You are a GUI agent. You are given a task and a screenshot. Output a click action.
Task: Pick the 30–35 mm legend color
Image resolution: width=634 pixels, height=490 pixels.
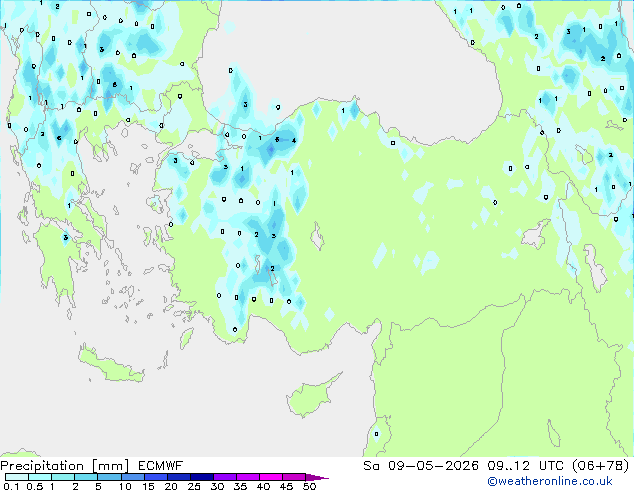224,477
